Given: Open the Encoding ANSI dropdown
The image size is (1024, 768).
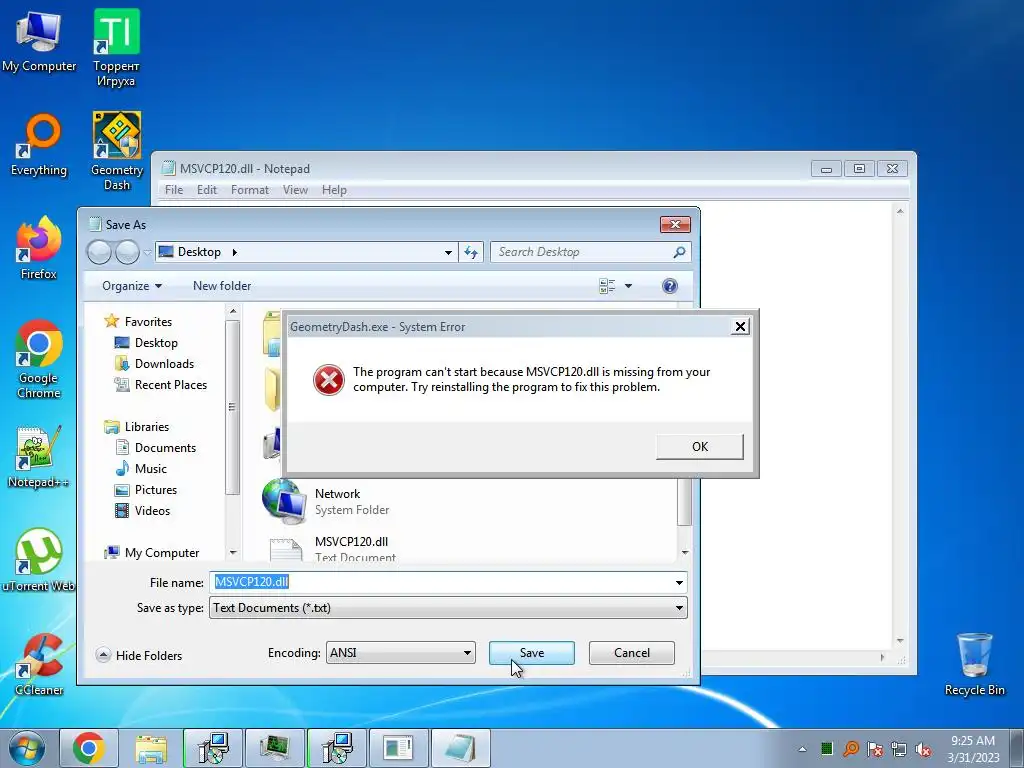Looking at the screenshot, I should pyautogui.click(x=400, y=652).
